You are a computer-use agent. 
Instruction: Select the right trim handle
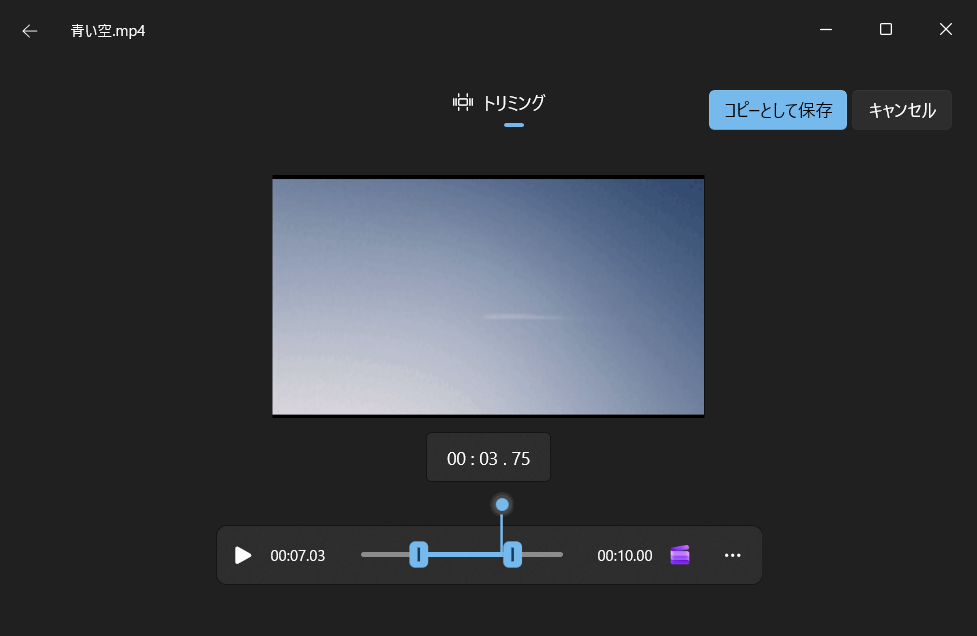[514, 555]
